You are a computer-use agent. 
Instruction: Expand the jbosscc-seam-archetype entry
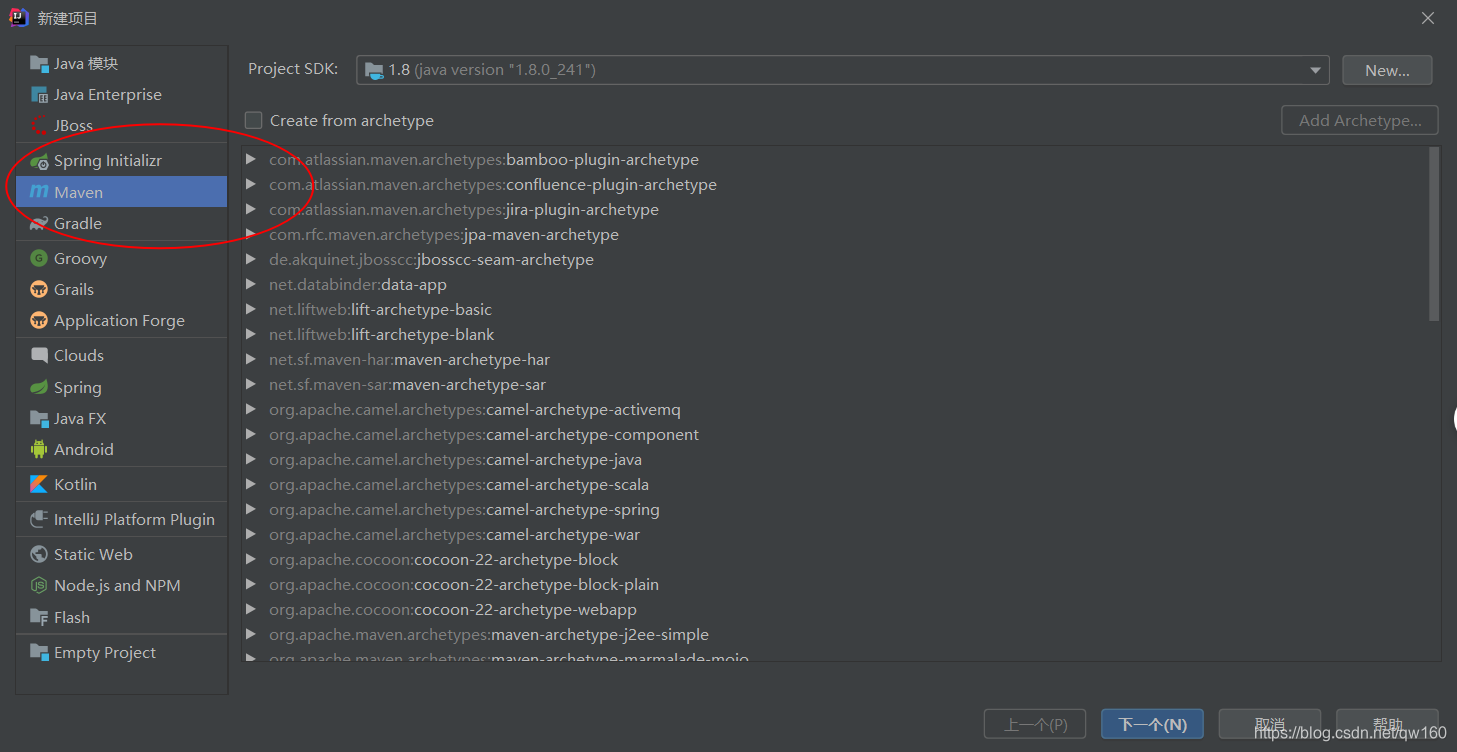pyautogui.click(x=251, y=260)
